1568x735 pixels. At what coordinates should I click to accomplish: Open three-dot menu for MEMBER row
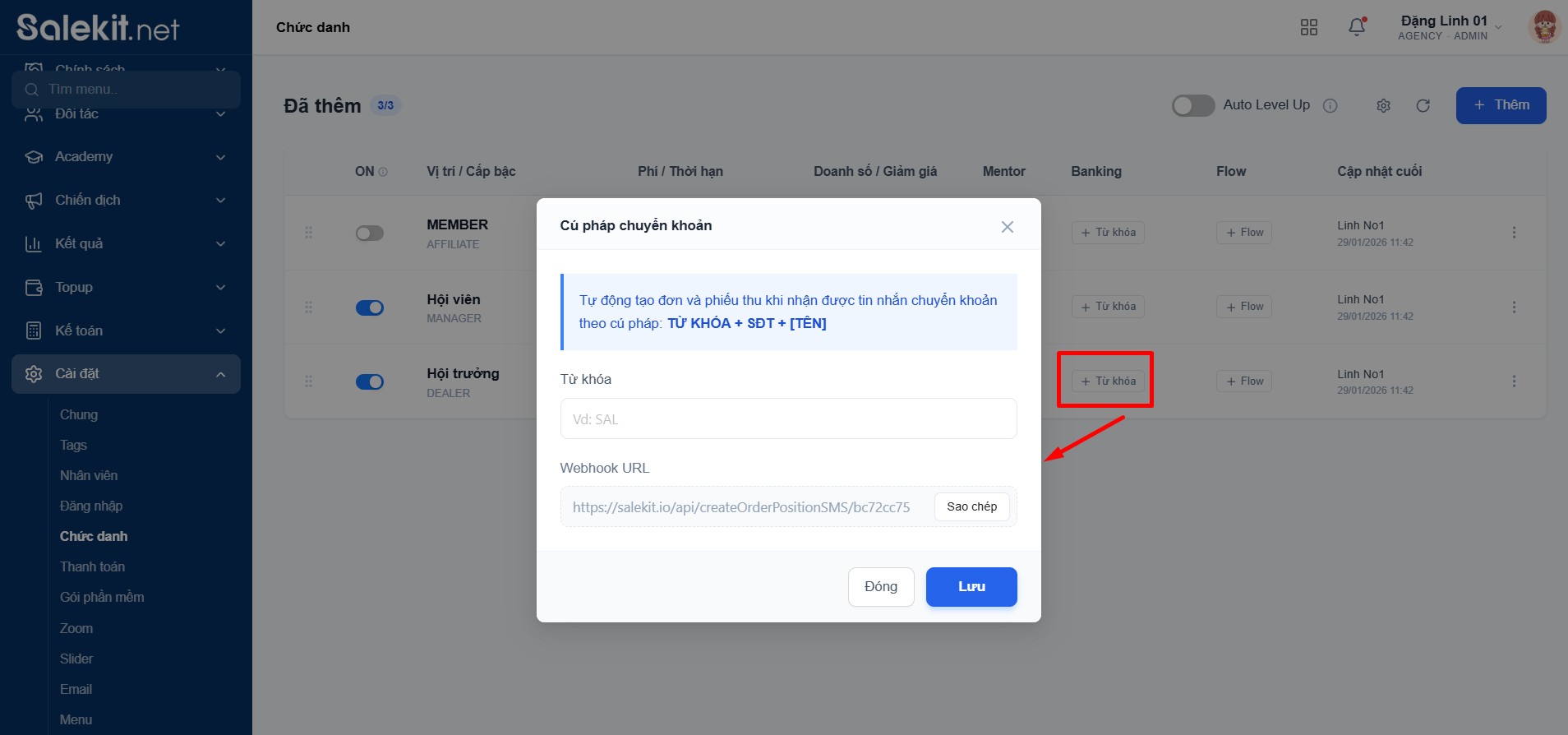pos(1514,233)
